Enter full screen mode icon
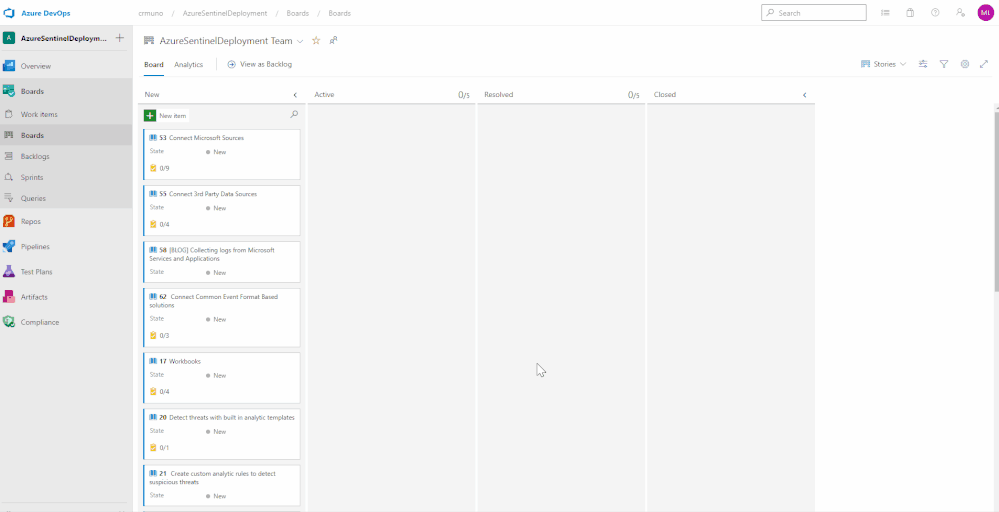Screen dimensions: 999x512 (x=984, y=64)
